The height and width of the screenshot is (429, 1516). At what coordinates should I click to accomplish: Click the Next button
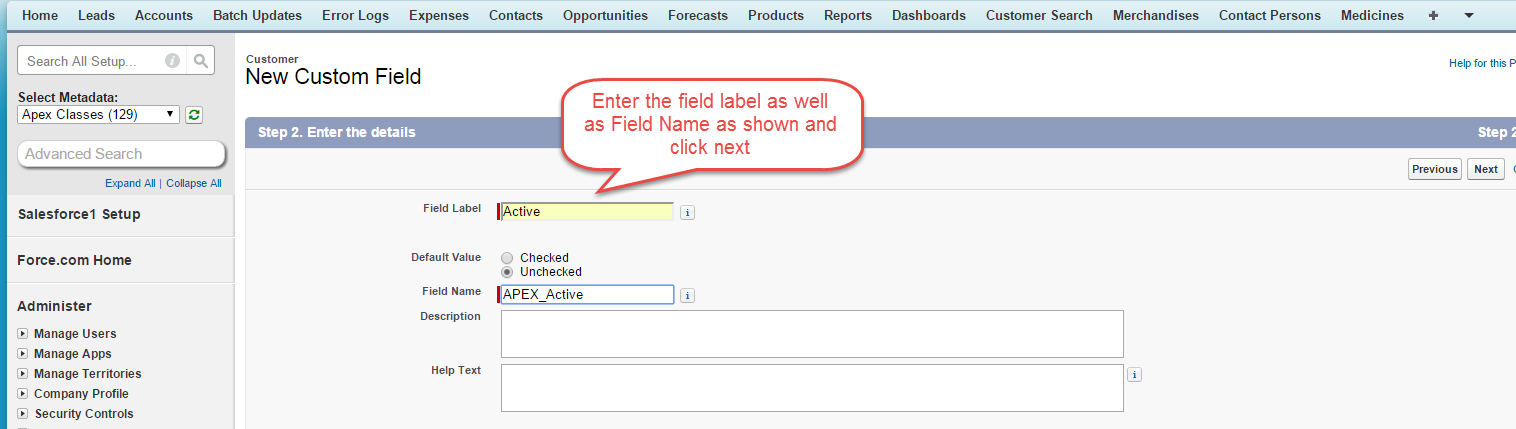pos(1485,169)
